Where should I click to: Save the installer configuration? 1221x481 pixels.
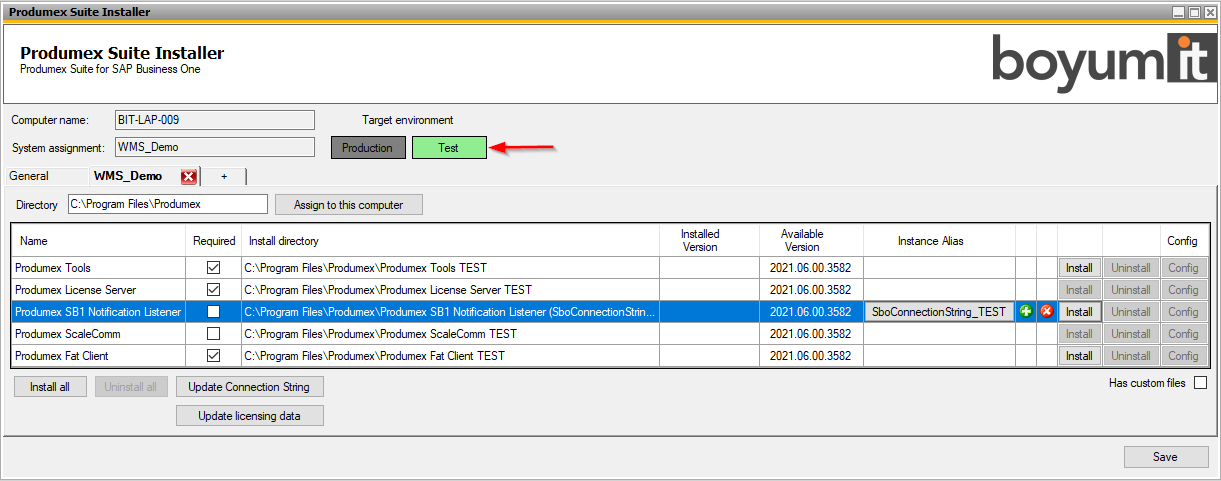(x=1165, y=457)
